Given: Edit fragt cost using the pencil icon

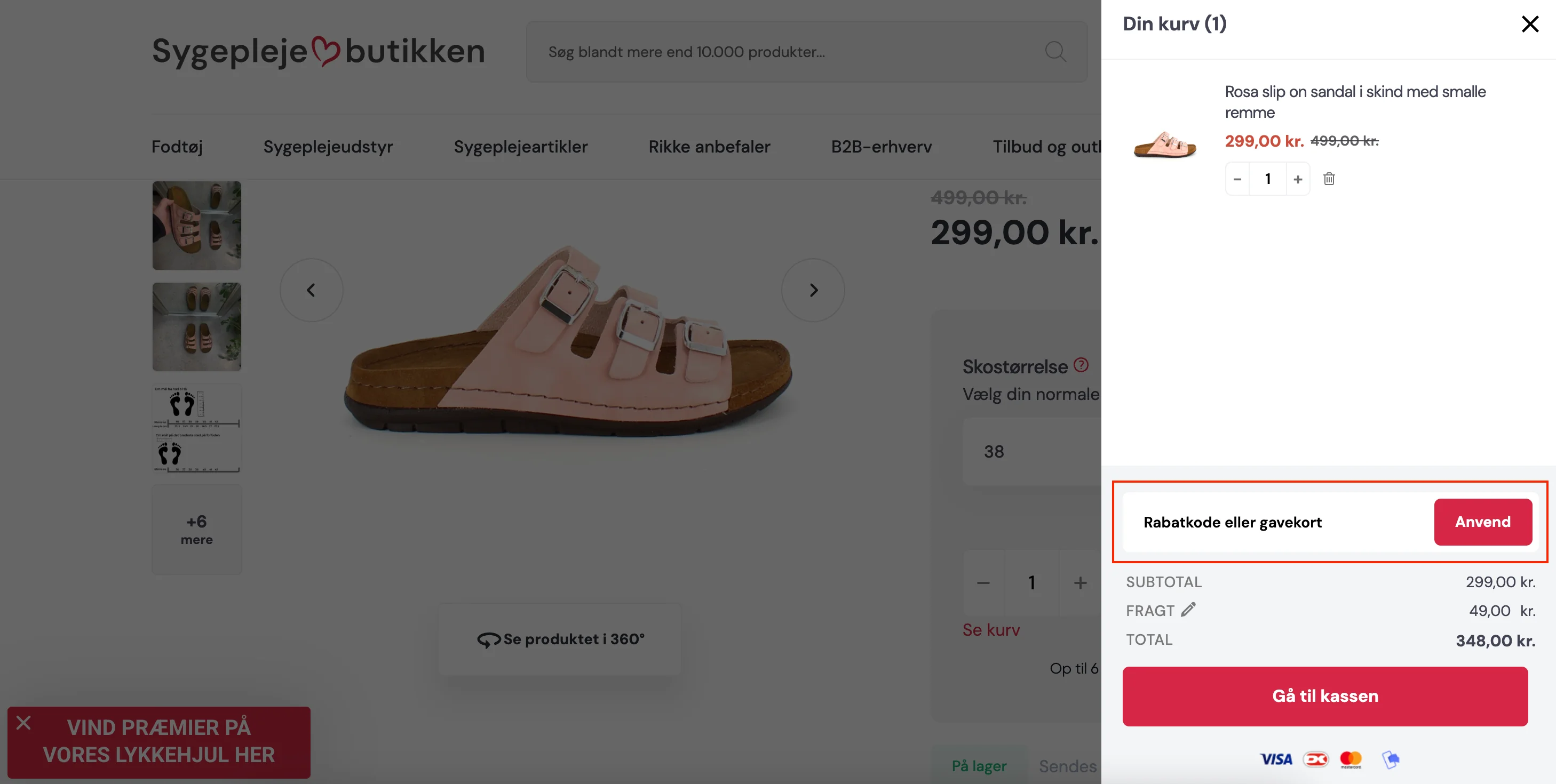Looking at the screenshot, I should (1189, 610).
